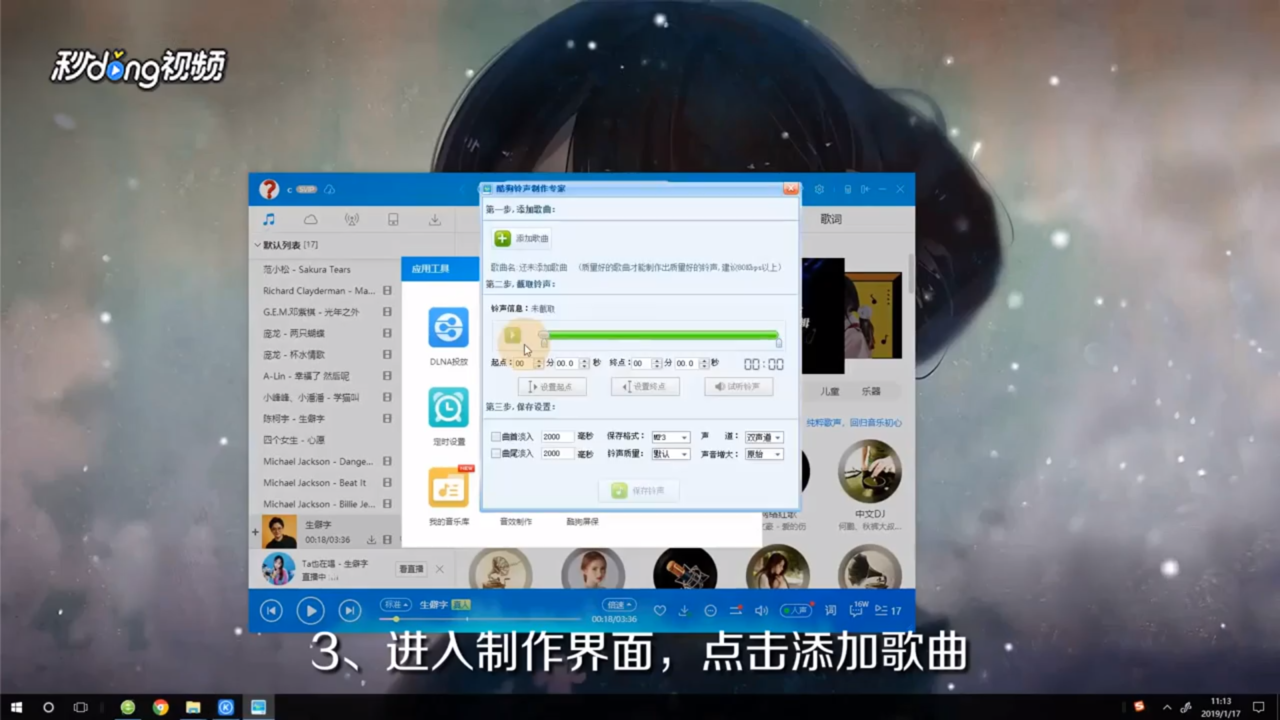Screen dimensions: 1280x720
Task: Open the Windows Start menu
Action: [x=16, y=707]
